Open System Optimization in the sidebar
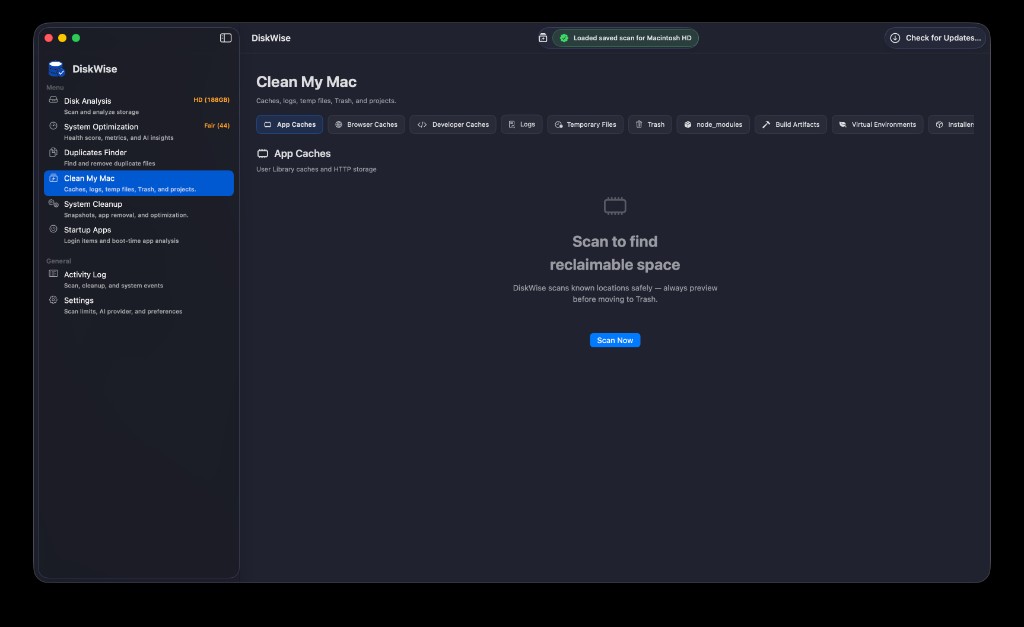 (138, 131)
